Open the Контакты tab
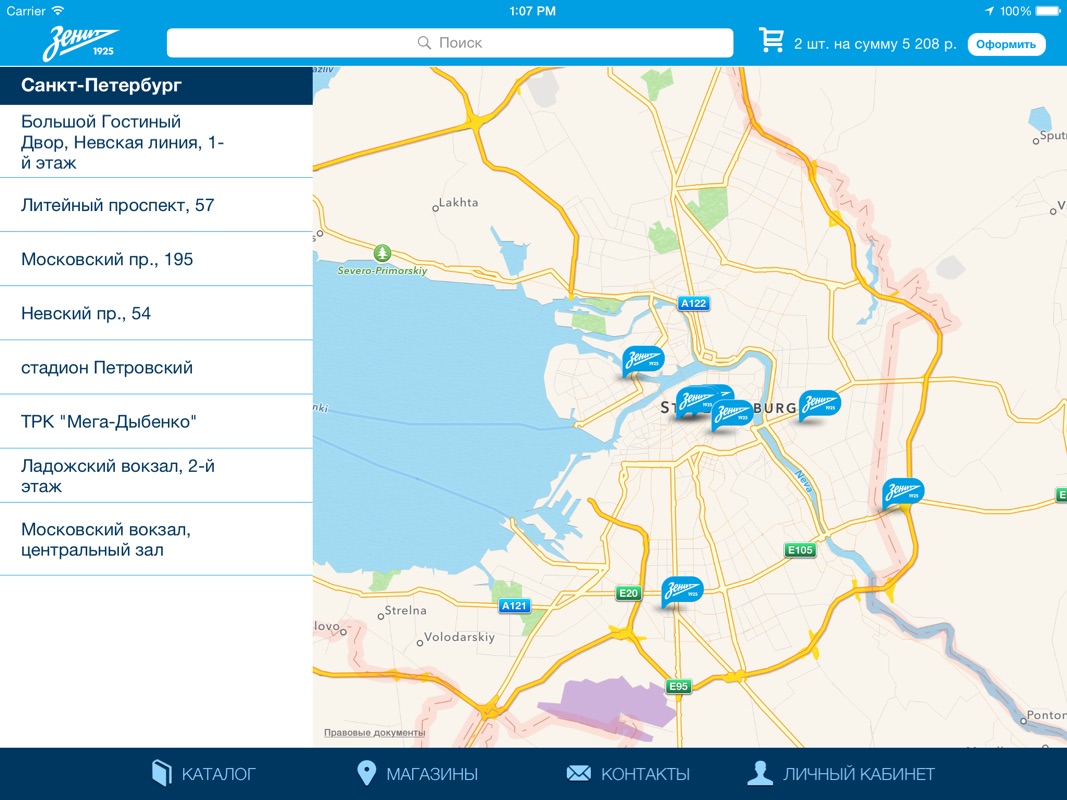 [x=628, y=773]
